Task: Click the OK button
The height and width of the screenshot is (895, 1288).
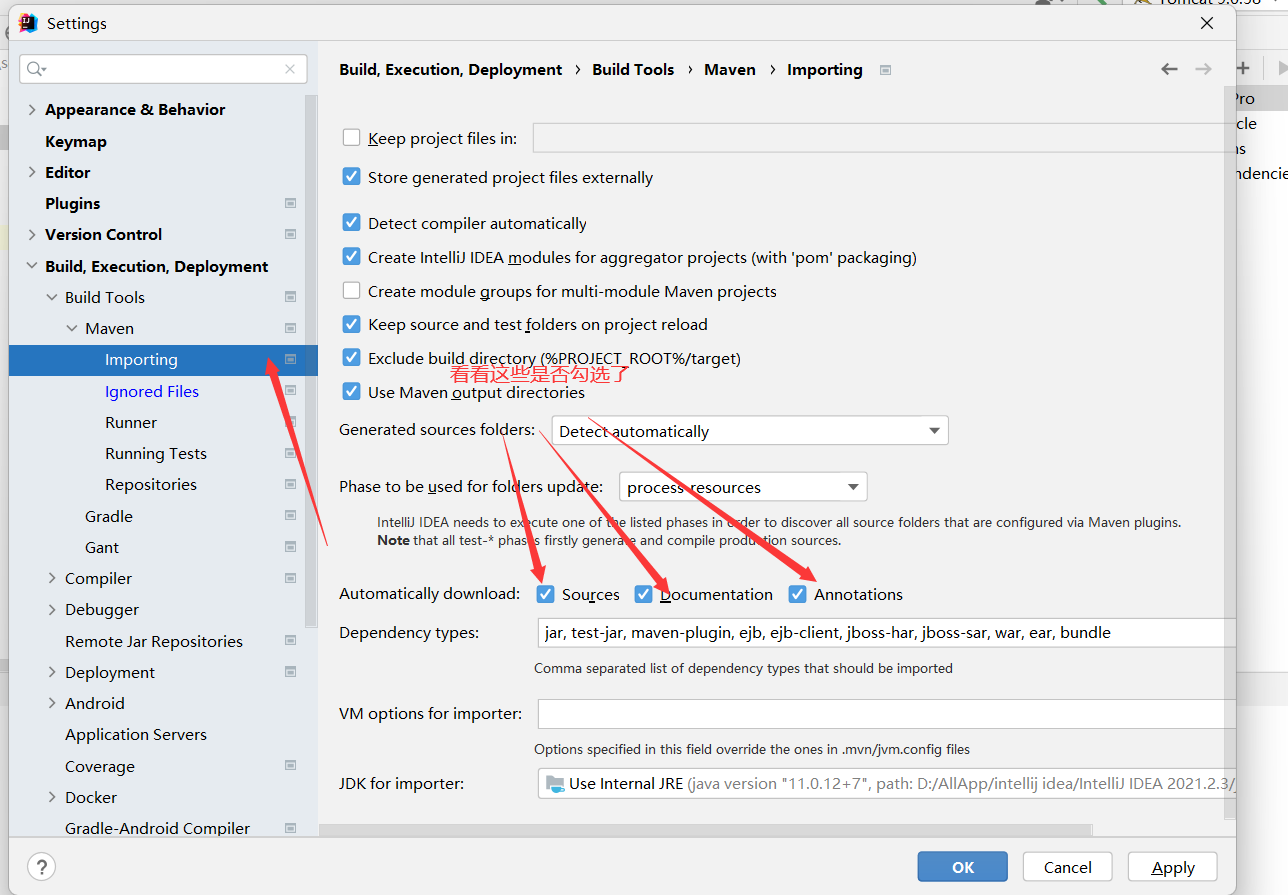Action: tap(963, 867)
